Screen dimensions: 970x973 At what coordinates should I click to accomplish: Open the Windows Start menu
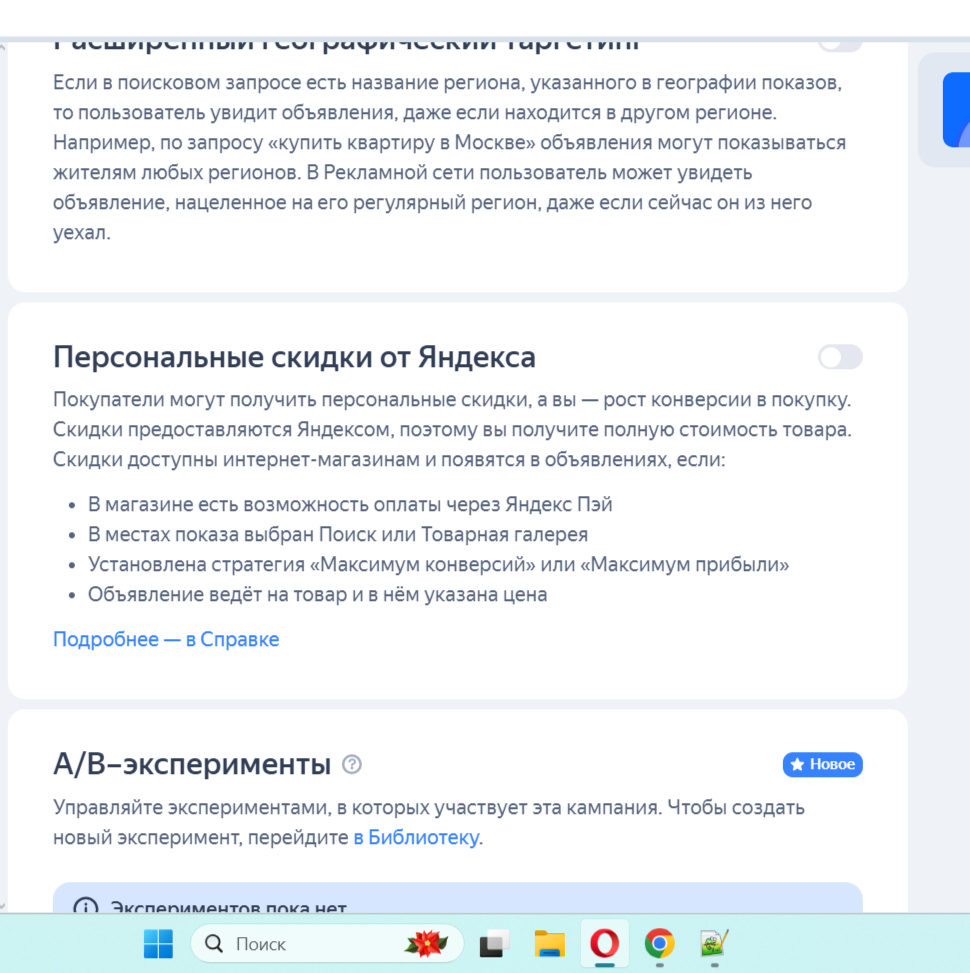(158, 943)
